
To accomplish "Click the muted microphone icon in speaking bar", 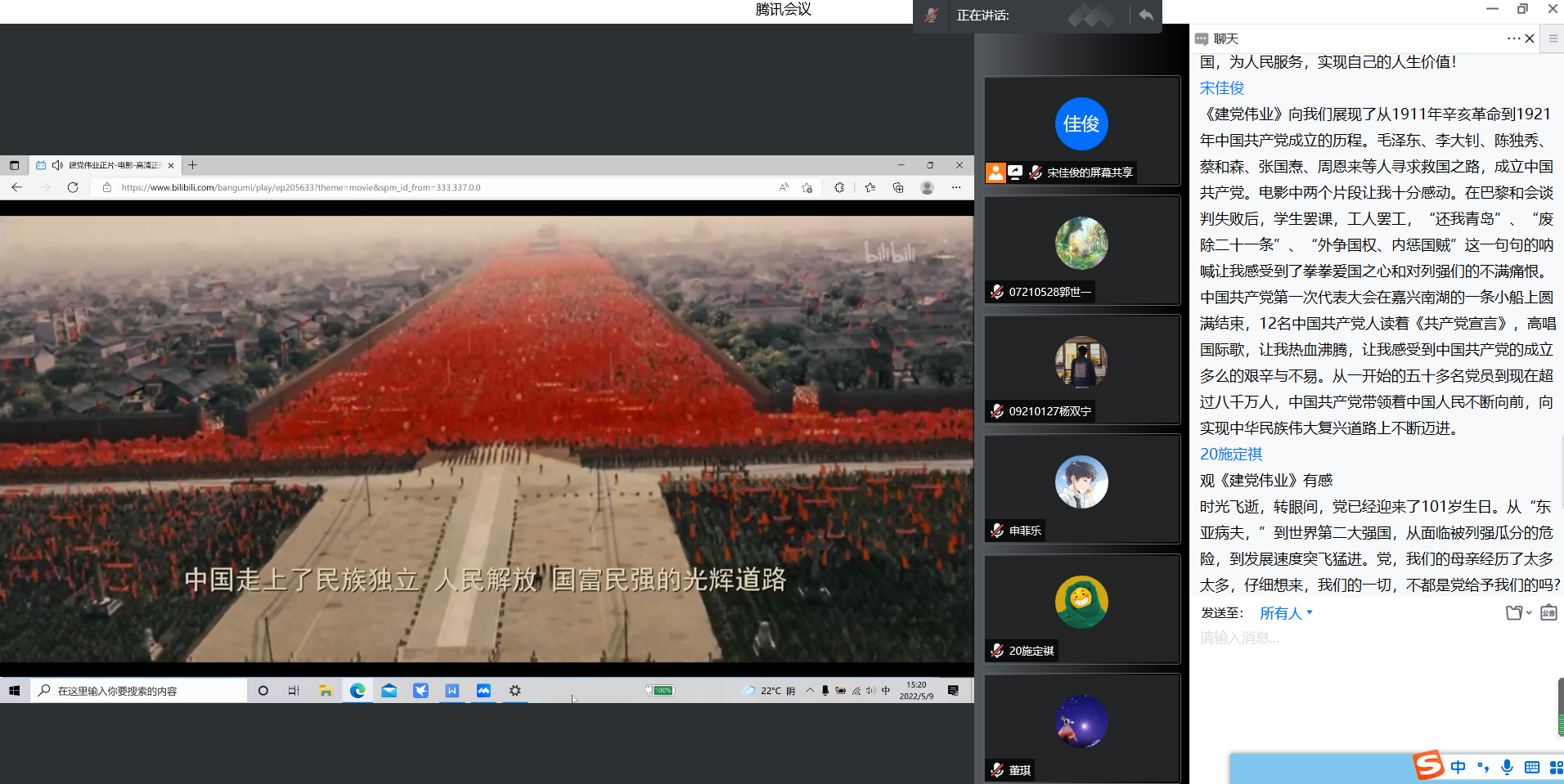I will [x=931, y=15].
